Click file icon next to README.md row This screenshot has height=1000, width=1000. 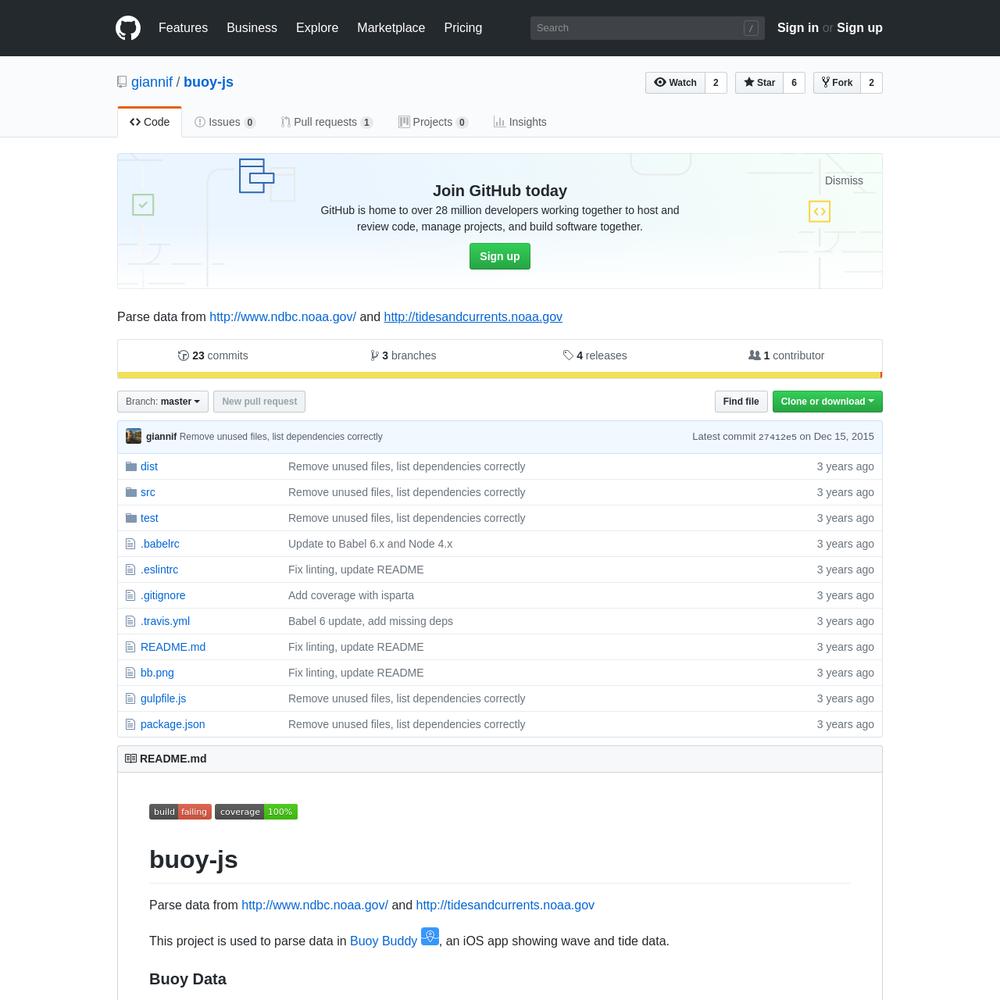(130, 647)
